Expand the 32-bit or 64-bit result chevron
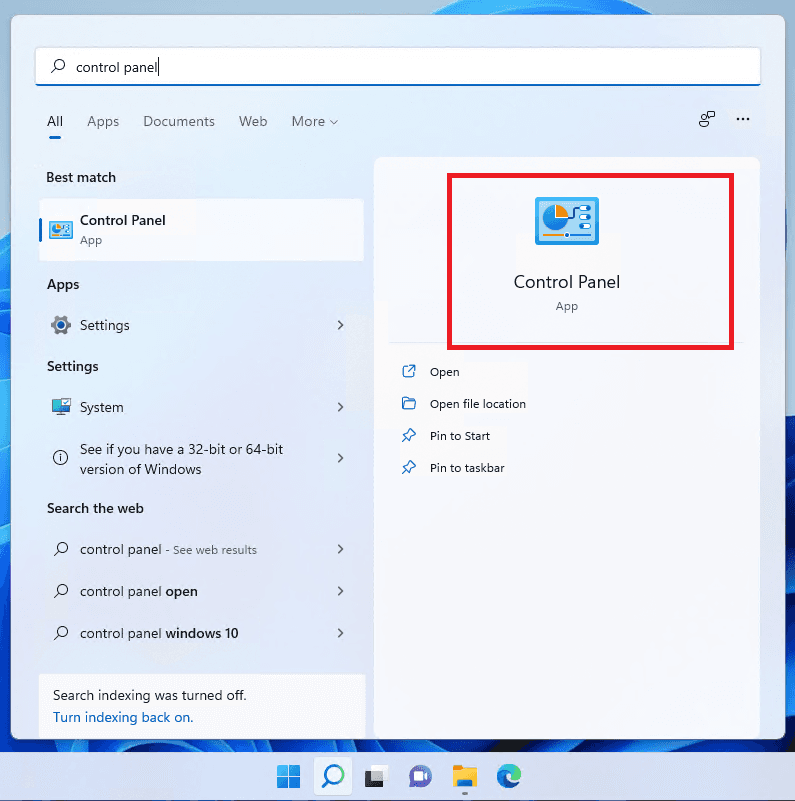The image size is (795, 801). point(340,458)
